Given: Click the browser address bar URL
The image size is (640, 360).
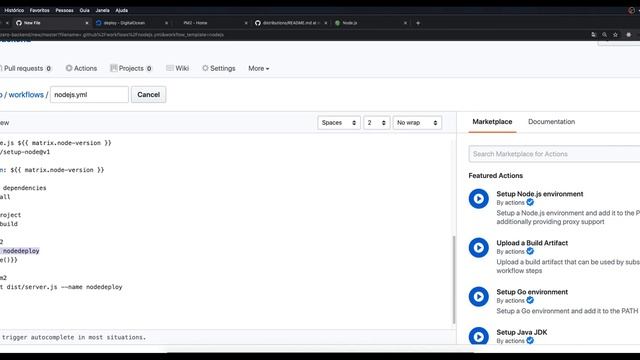Looking at the screenshot, I should [x=112, y=35].
